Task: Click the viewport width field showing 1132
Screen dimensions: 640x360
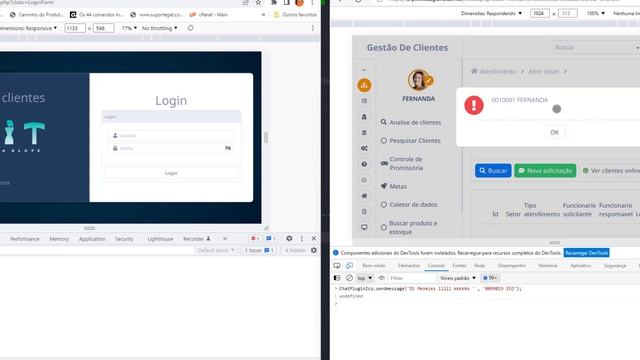Action: pyautogui.click(x=75, y=28)
